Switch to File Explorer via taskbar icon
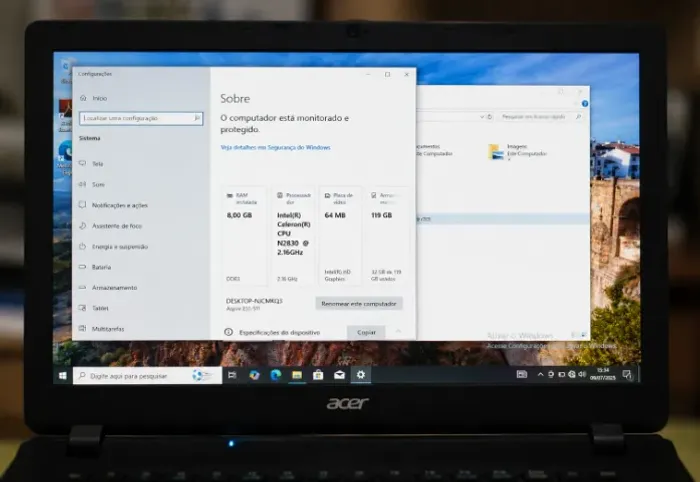The width and height of the screenshot is (700, 482). (x=297, y=375)
